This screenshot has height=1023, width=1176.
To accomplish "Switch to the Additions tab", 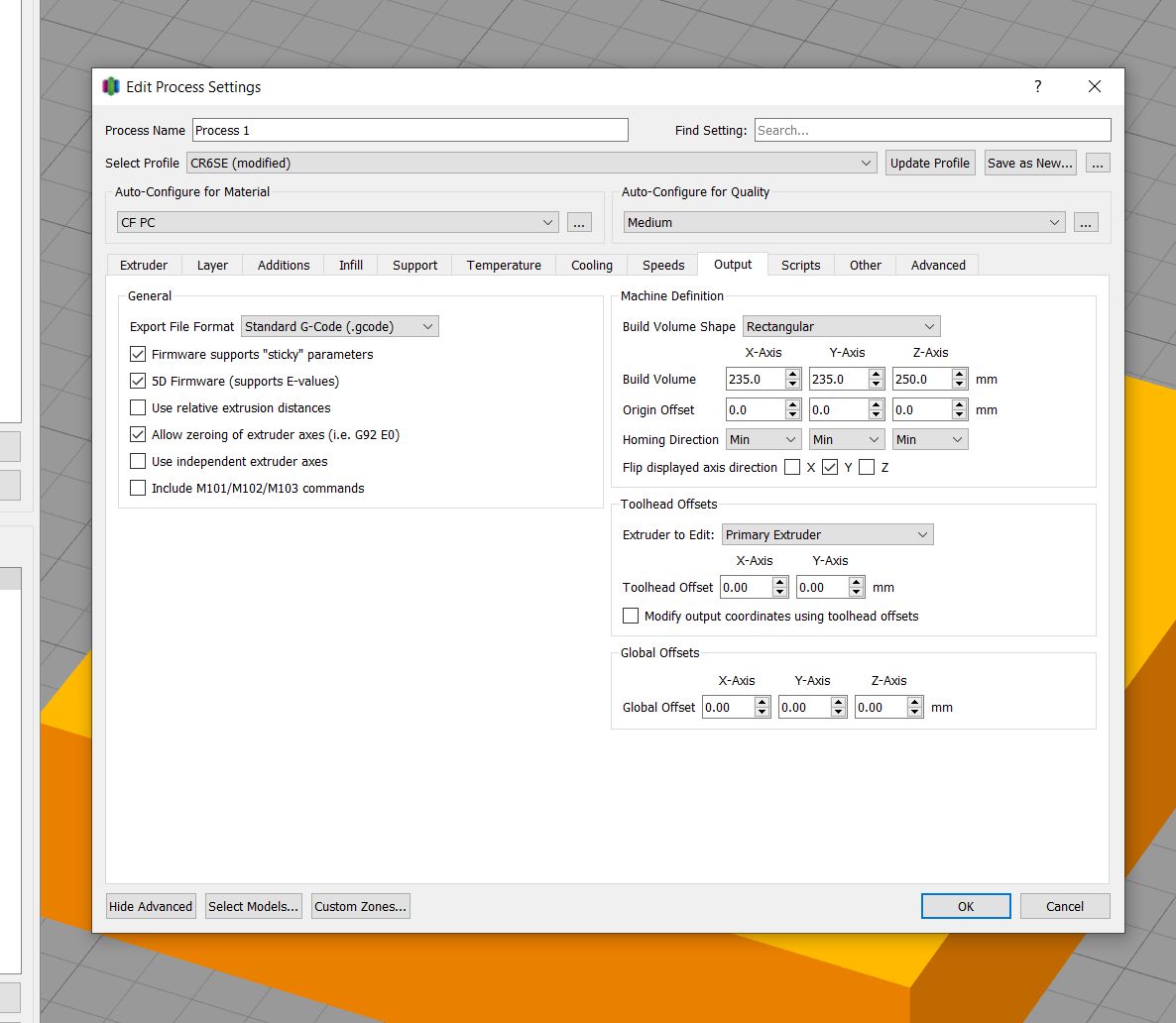I will point(284,265).
